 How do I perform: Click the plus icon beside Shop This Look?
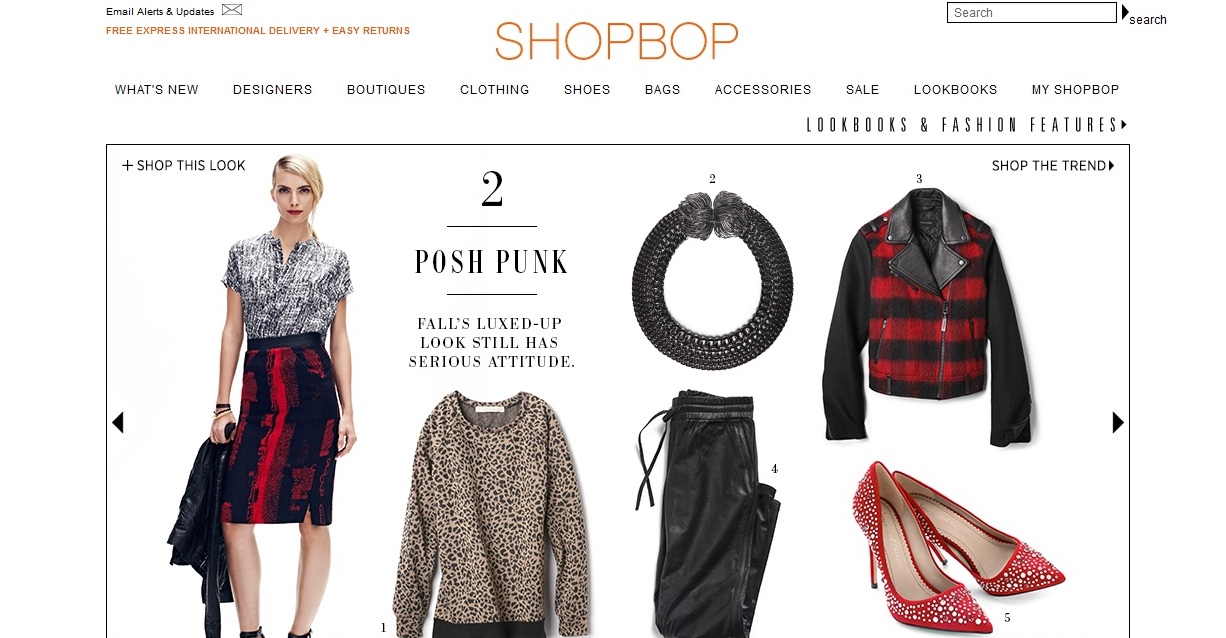127,166
